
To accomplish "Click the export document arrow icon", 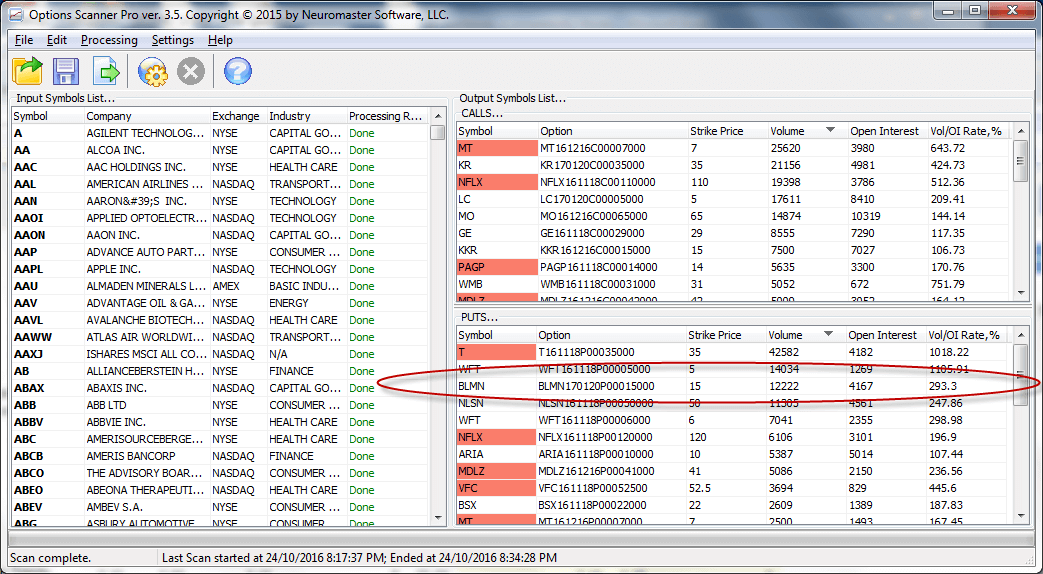I will (106, 71).
